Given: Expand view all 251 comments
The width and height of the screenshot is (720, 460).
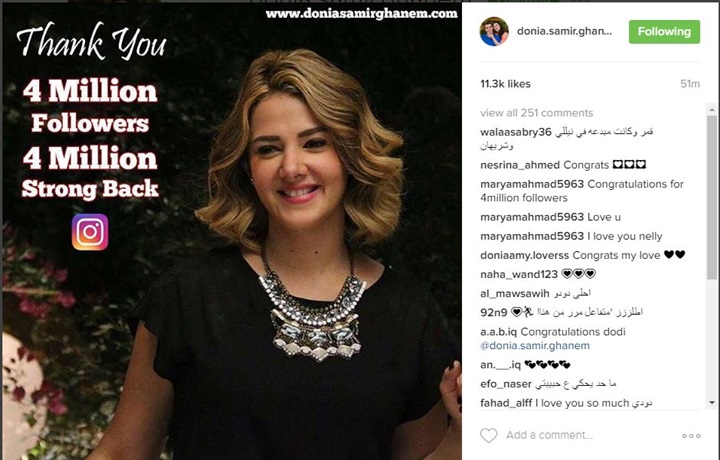Looking at the screenshot, I should [x=536, y=113].
